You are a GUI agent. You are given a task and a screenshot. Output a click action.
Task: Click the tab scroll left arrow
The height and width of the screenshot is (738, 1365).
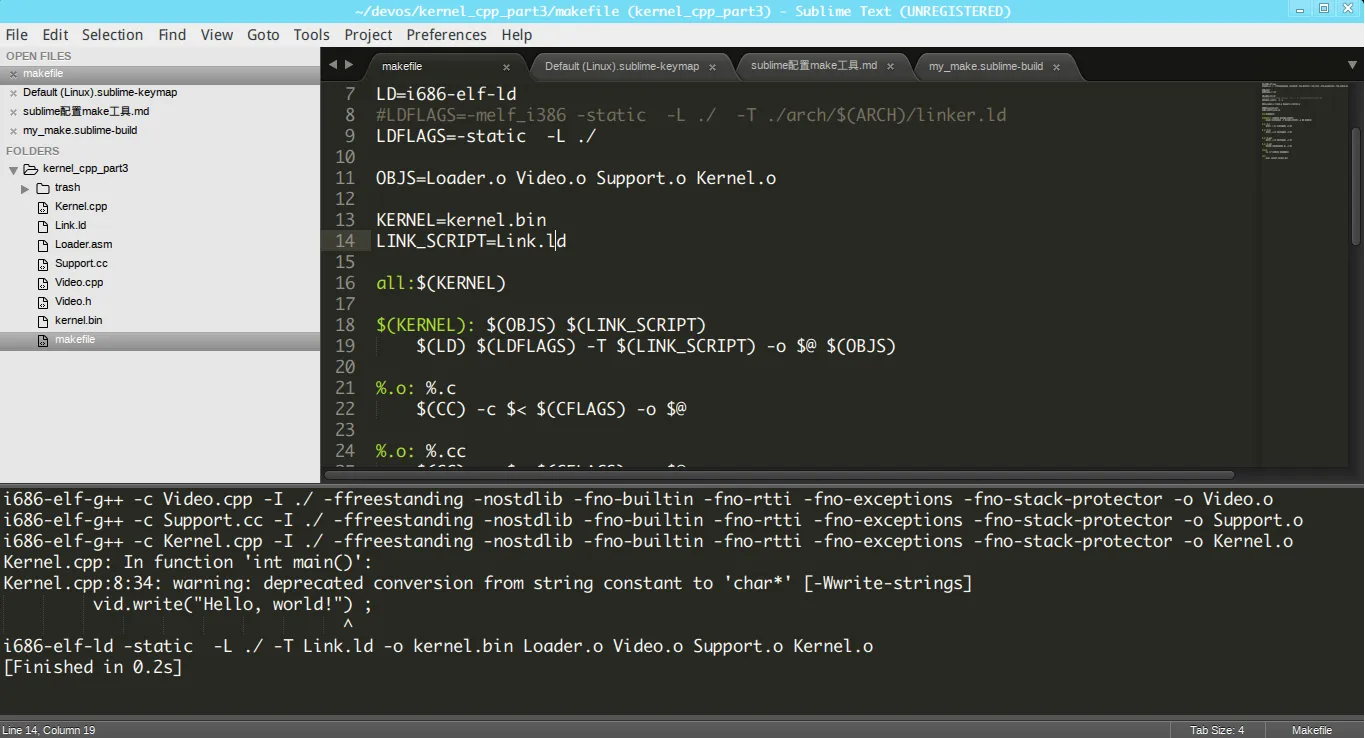tap(334, 65)
